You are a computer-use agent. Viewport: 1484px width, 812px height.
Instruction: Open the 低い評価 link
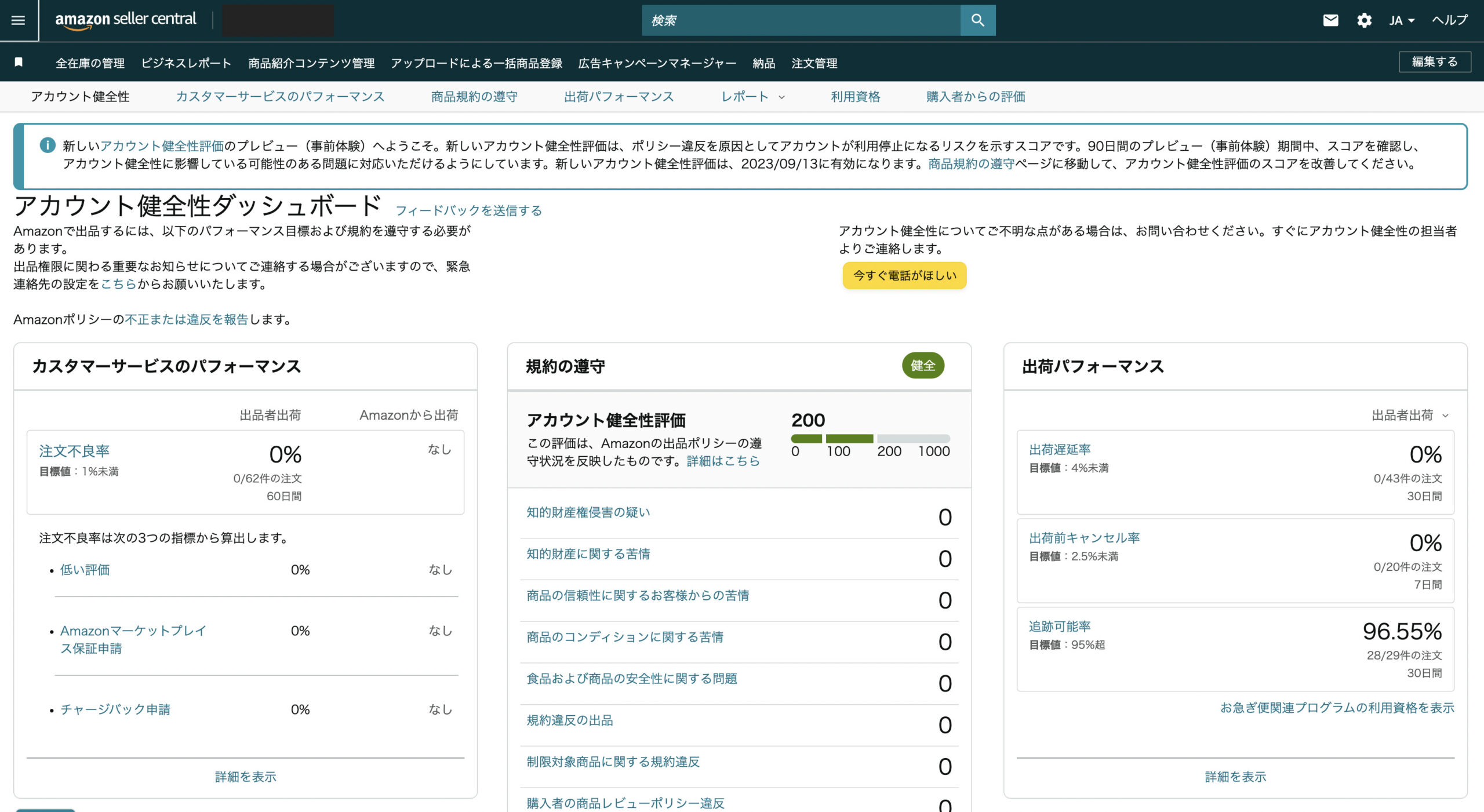(85, 570)
